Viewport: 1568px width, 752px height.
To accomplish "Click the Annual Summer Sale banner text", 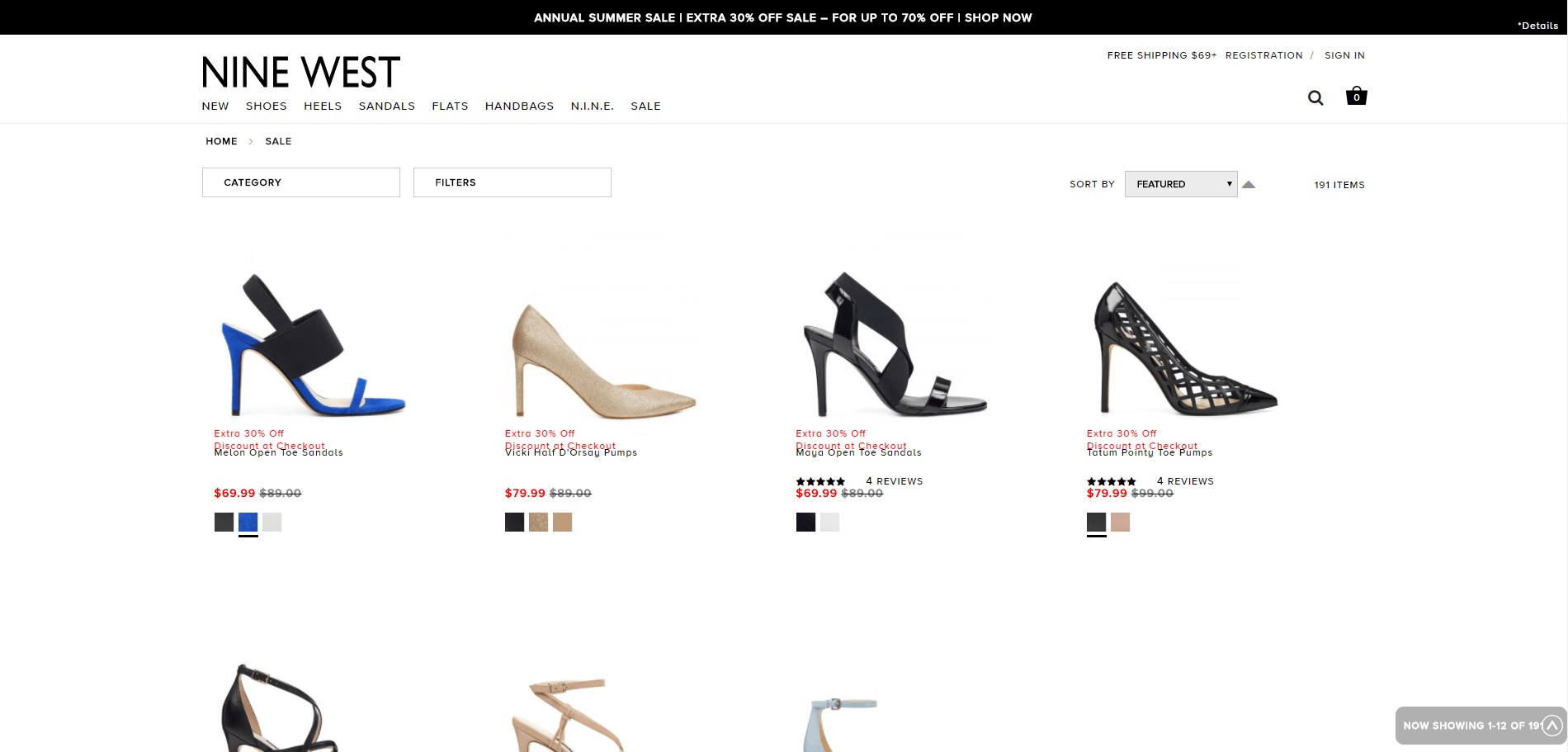I will click(783, 17).
